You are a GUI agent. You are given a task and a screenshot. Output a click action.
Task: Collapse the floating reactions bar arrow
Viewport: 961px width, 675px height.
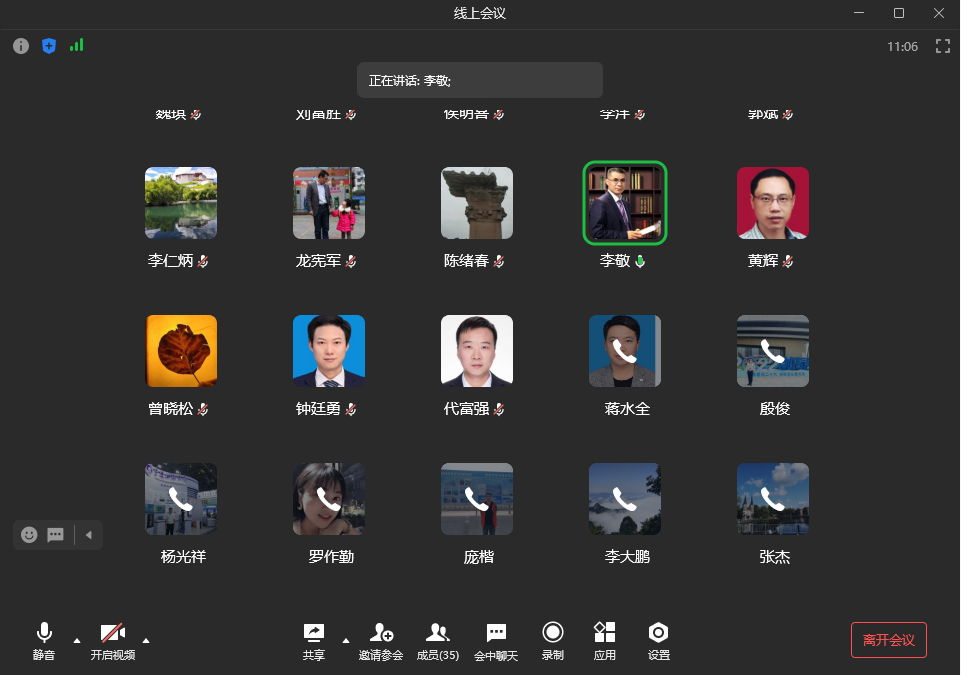88,535
